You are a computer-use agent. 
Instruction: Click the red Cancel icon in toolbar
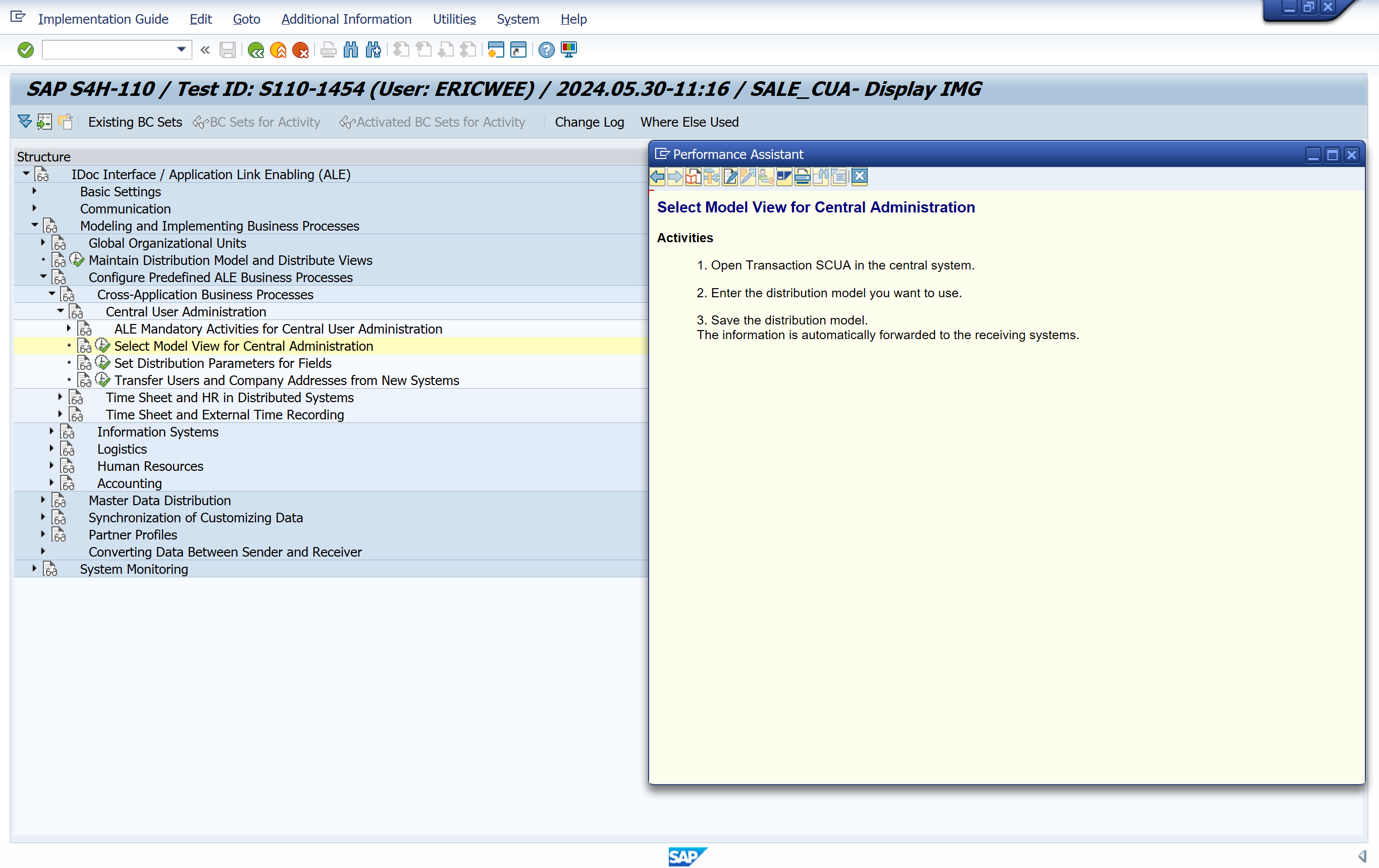click(300, 50)
